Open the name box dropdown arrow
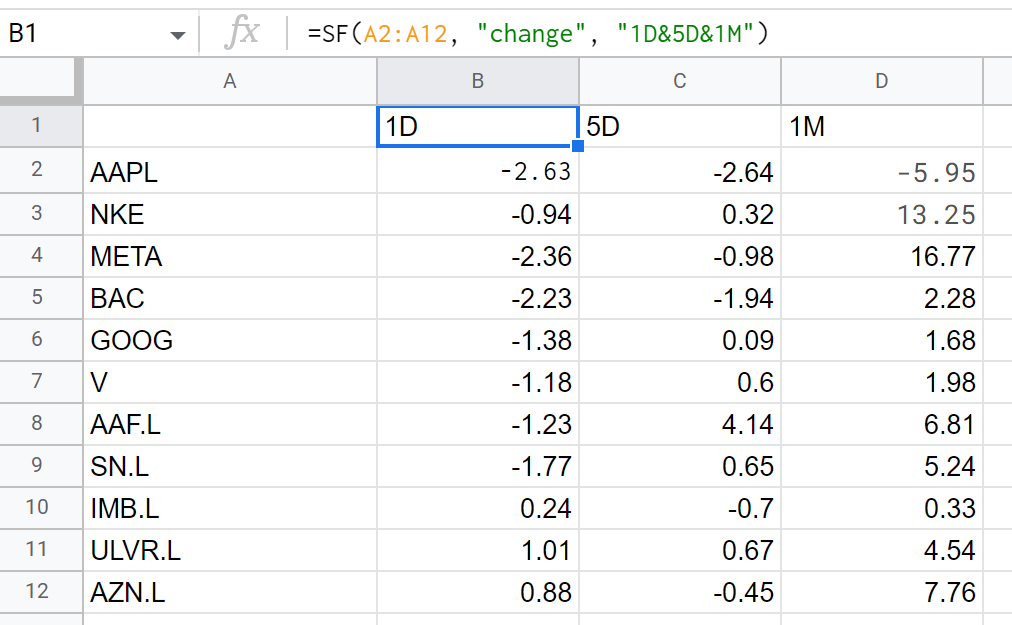This screenshot has width=1012, height=625. tap(177, 35)
